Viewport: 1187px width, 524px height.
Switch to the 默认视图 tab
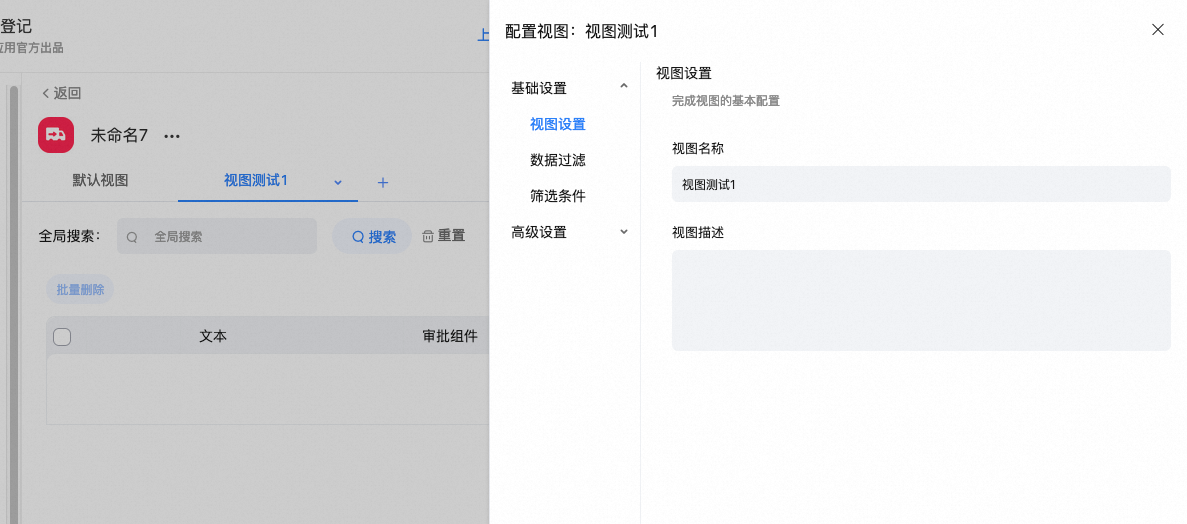click(100, 181)
